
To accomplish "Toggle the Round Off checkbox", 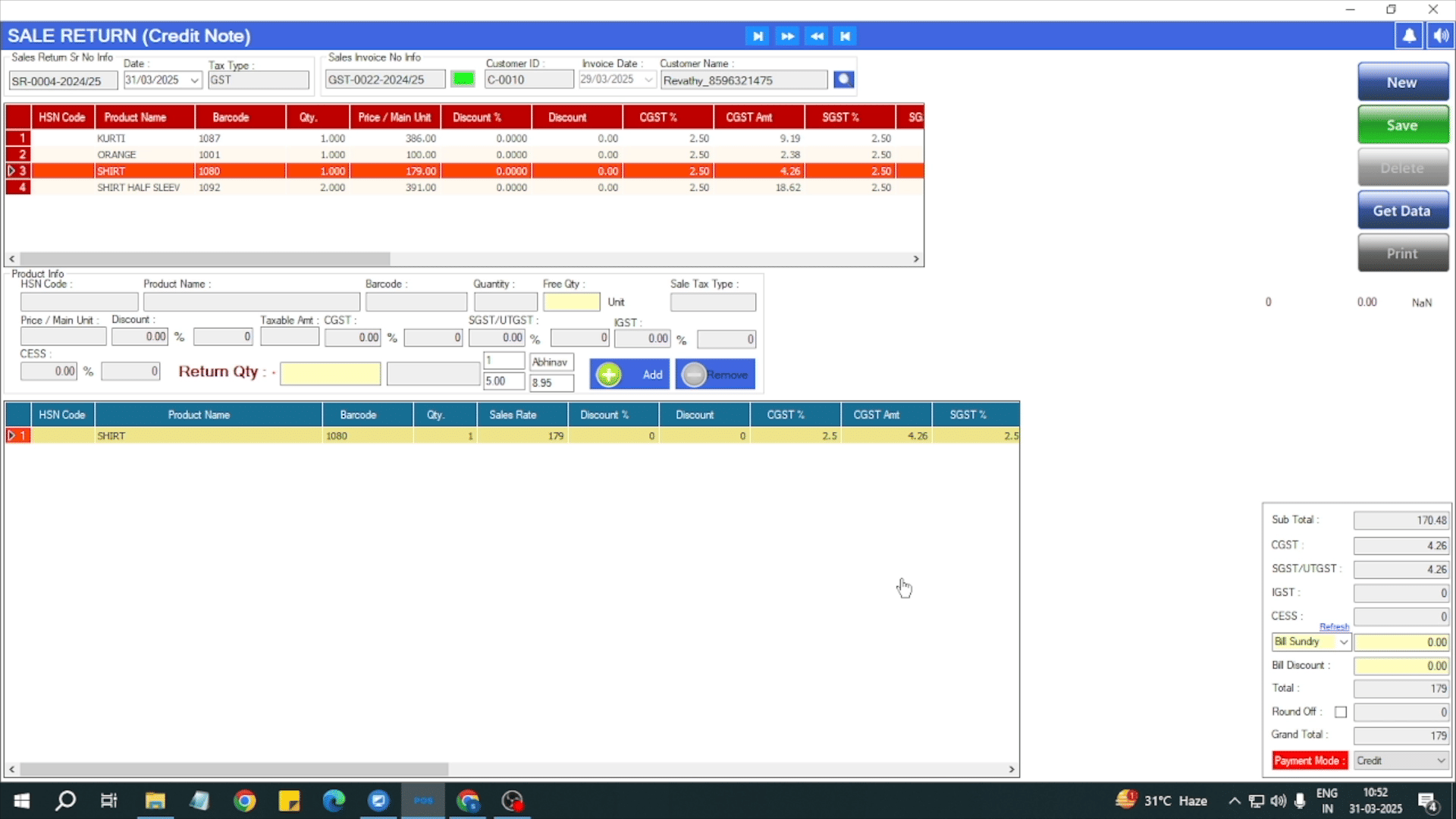I will 1341,712.
